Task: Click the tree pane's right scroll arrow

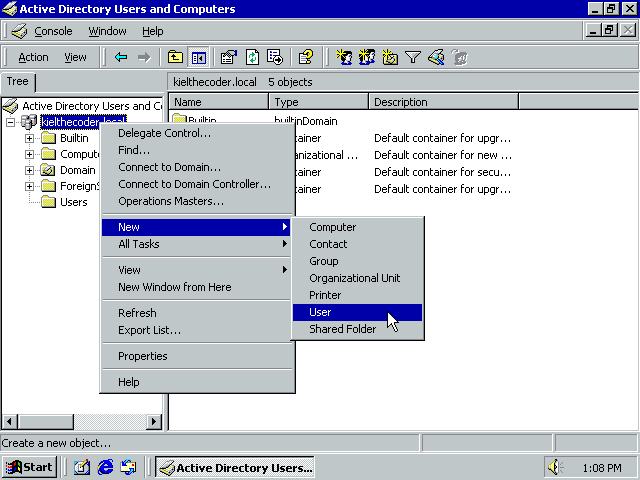Action: tap(155, 422)
